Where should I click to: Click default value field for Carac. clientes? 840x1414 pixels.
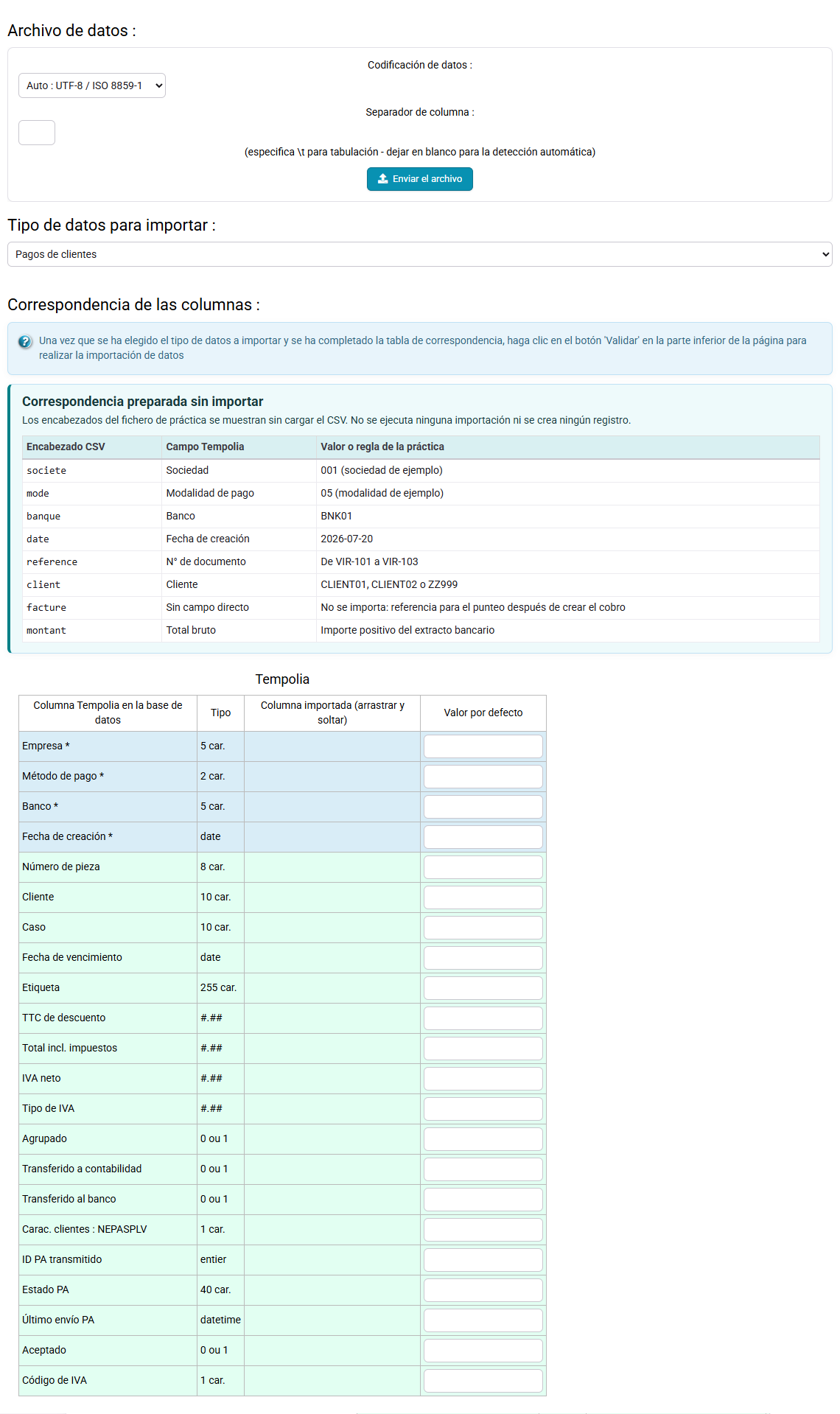tap(483, 1230)
